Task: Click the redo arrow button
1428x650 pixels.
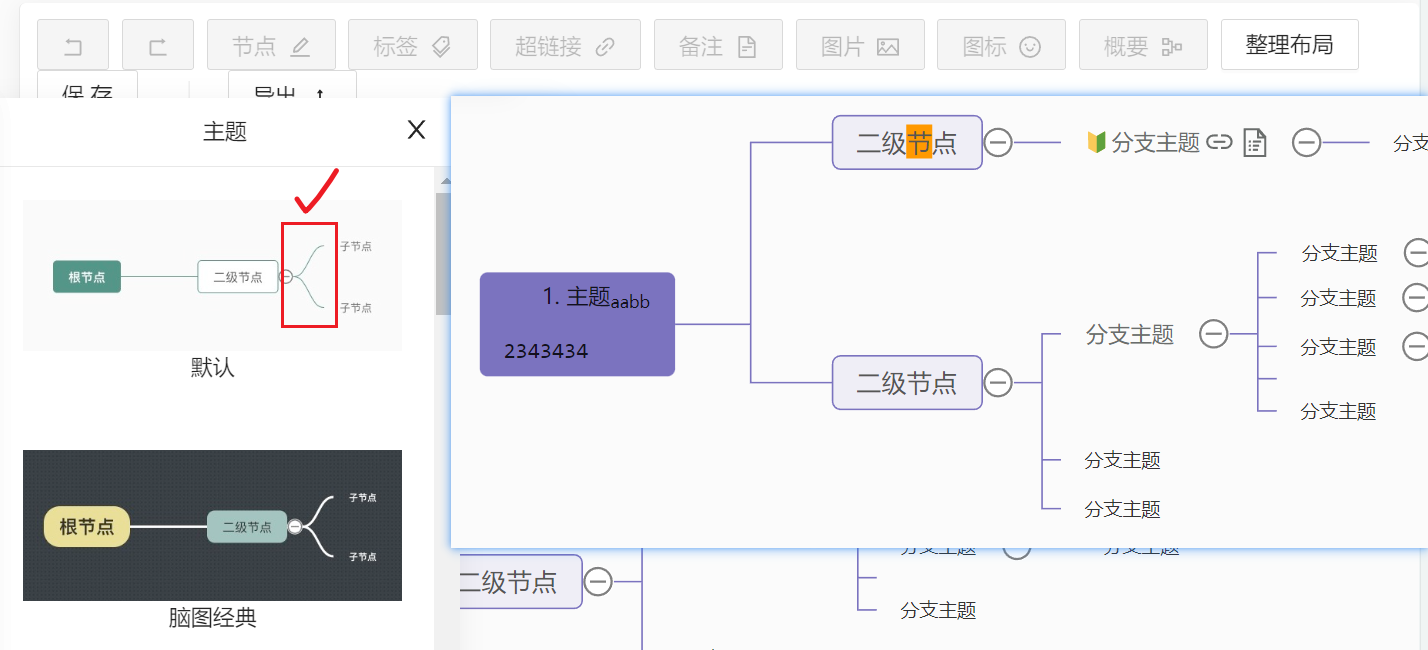Action: (x=158, y=45)
